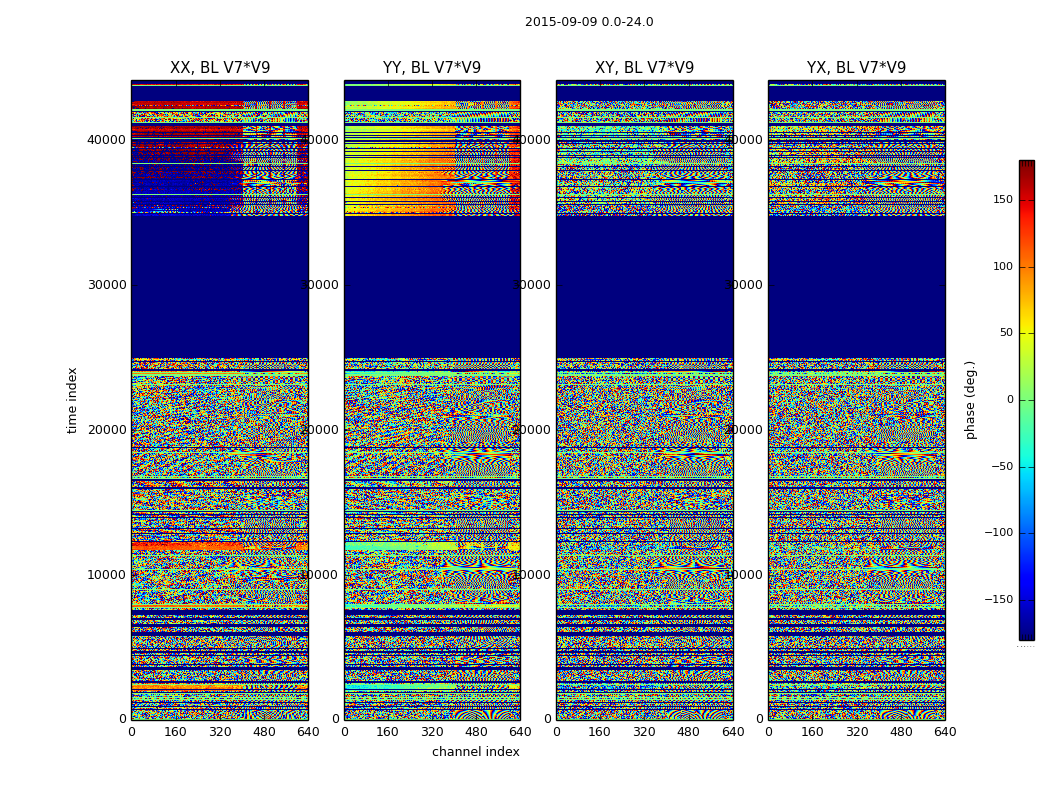Click the 0 tick label on the colorbar
Screen dimensions: 1050x800
pos(1009,400)
